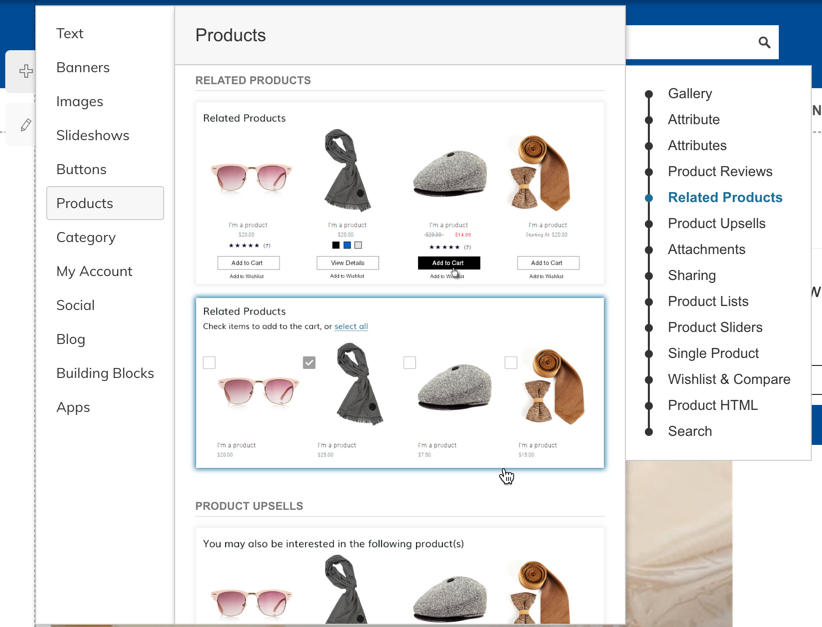
Task: Click the red $14.99 sale price
Action: click(x=463, y=235)
